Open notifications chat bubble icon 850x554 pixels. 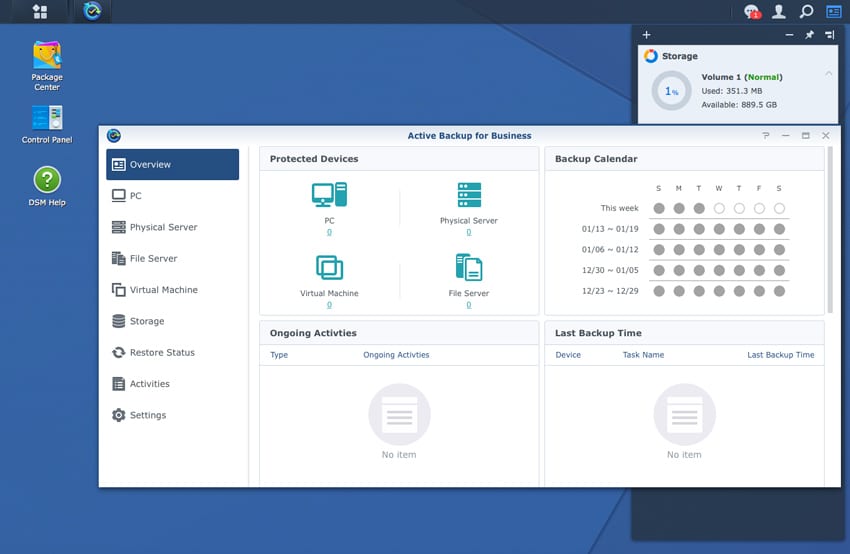point(752,11)
